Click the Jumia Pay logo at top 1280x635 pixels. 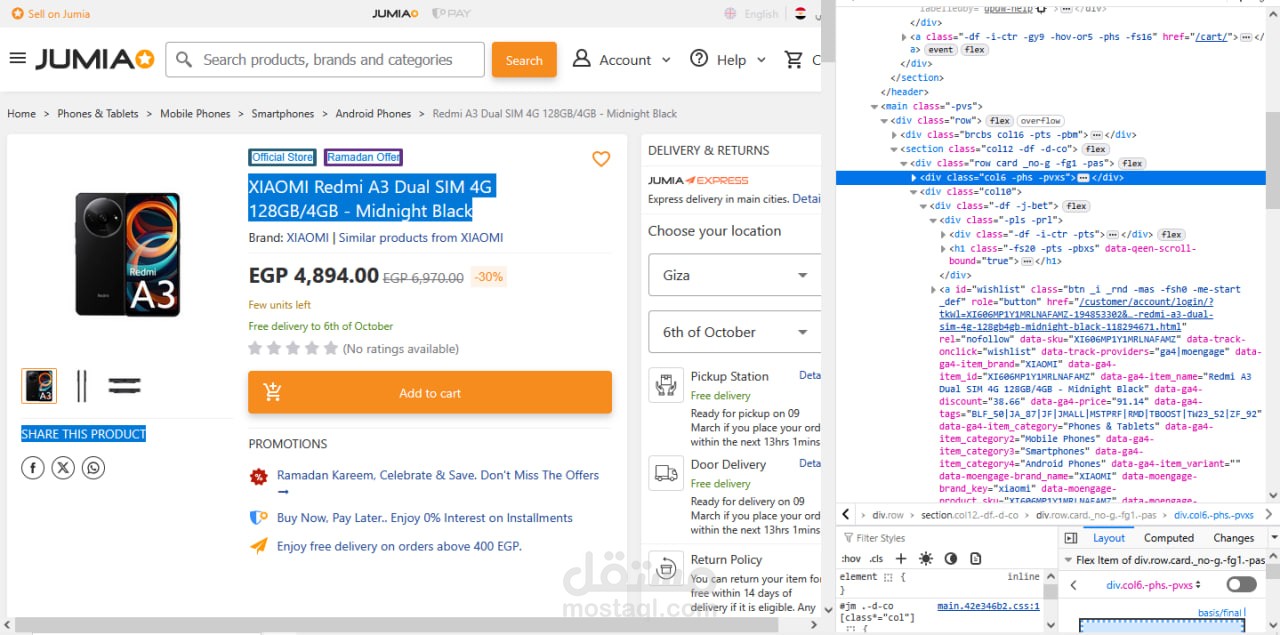(x=451, y=13)
